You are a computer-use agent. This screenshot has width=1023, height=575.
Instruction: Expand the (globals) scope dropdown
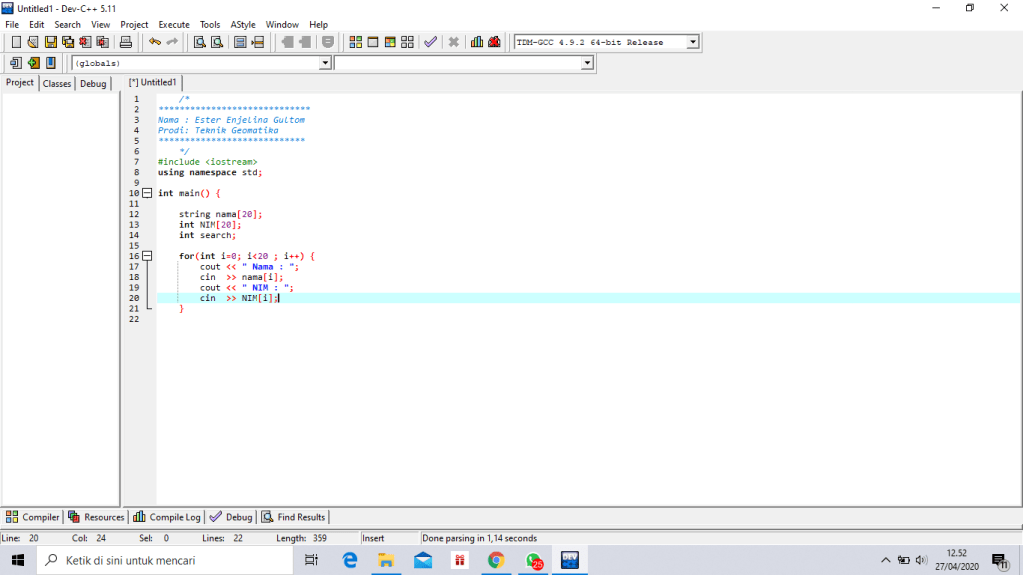pos(324,63)
